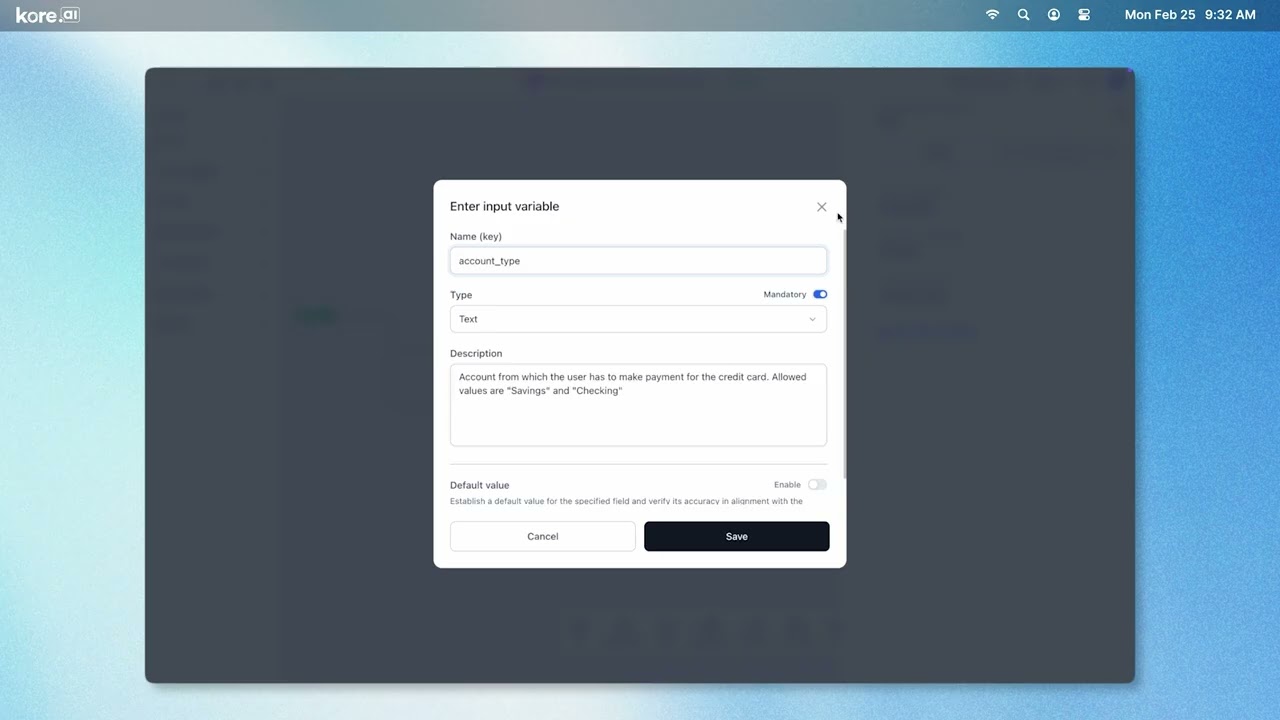Close the Enter input variable dialog
This screenshot has width=1280, height=720.
tap(822, 207)
